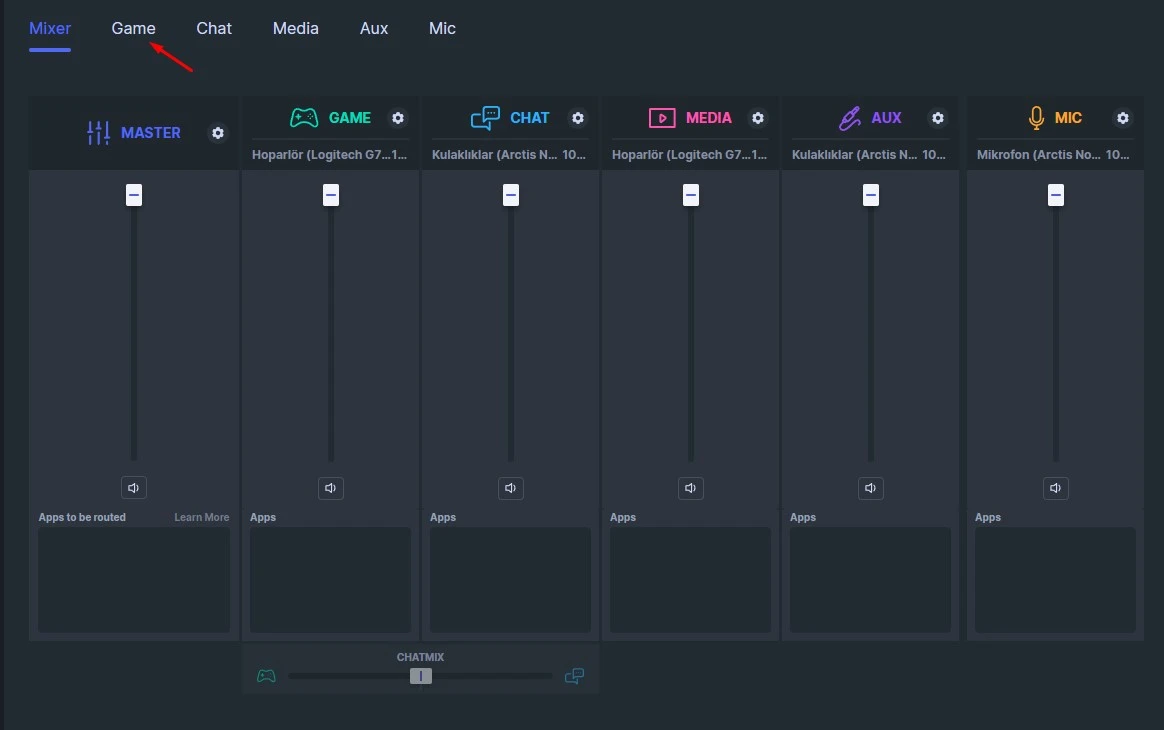Open the Aux output device dropdown
Image resolution: width=1164 pixels, height=730 pixels.
[869, 154]
